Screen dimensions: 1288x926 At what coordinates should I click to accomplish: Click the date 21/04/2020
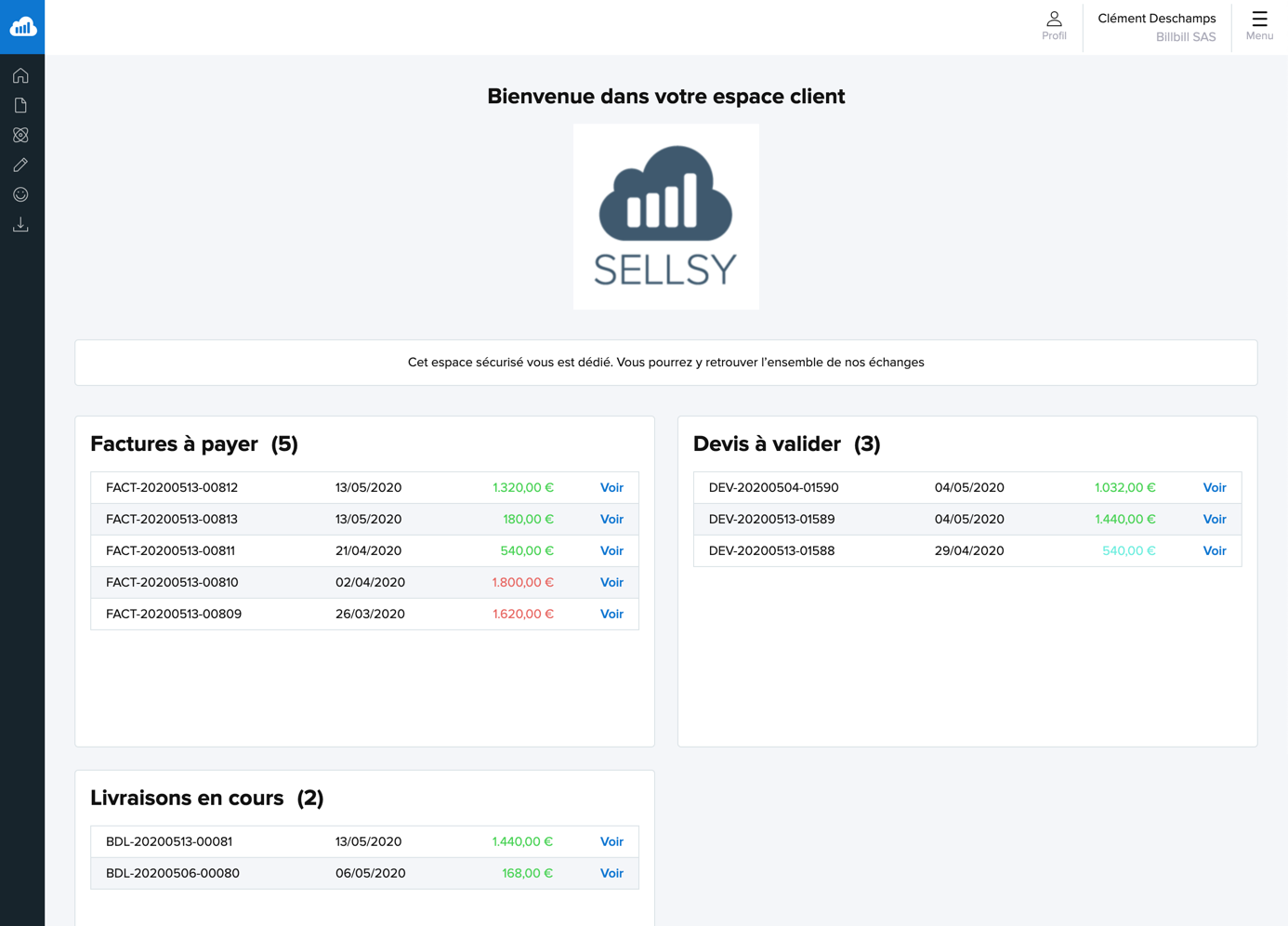point(369,550)
